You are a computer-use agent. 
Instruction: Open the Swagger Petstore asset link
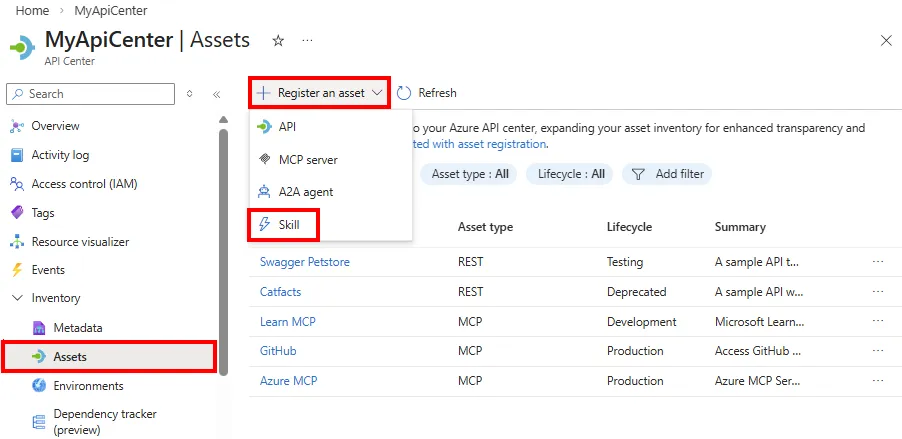point(304,262)
